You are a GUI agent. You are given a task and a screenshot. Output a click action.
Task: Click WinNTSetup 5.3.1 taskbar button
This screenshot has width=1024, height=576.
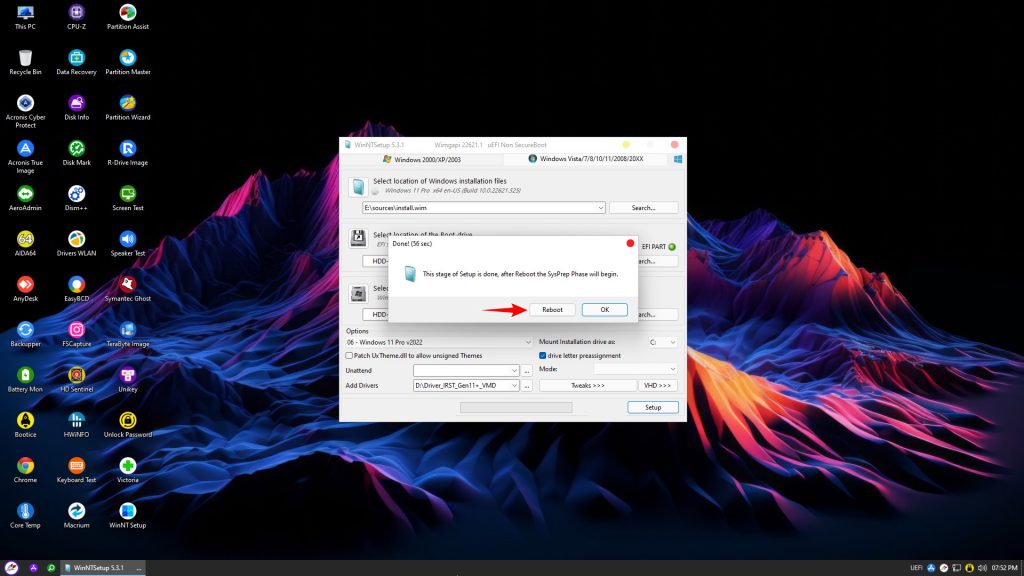tap(103, 568)
